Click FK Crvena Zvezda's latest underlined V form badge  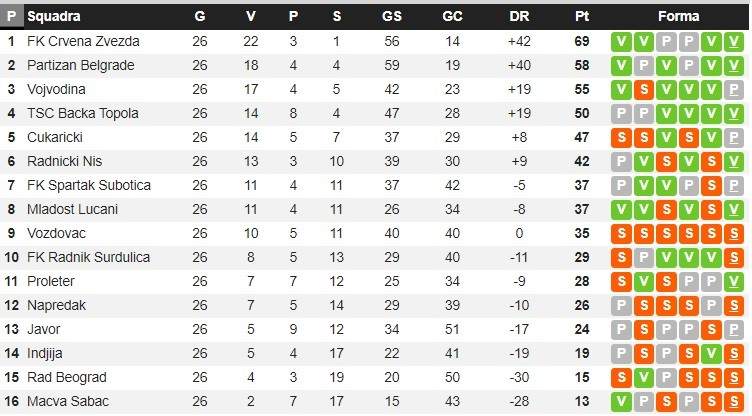coord(733,42)
